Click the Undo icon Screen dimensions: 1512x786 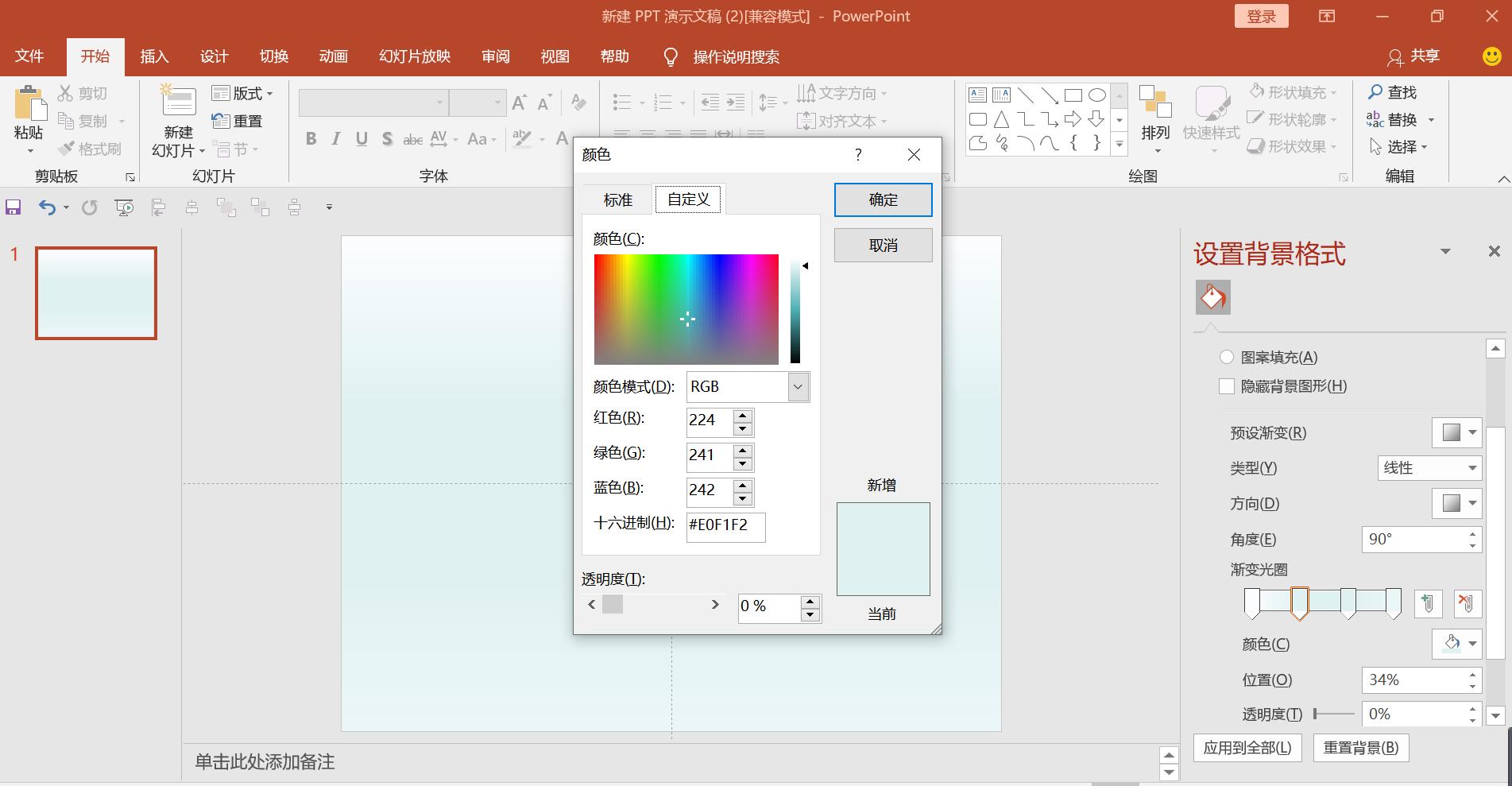pyautogui.click(x=46, y=207)
